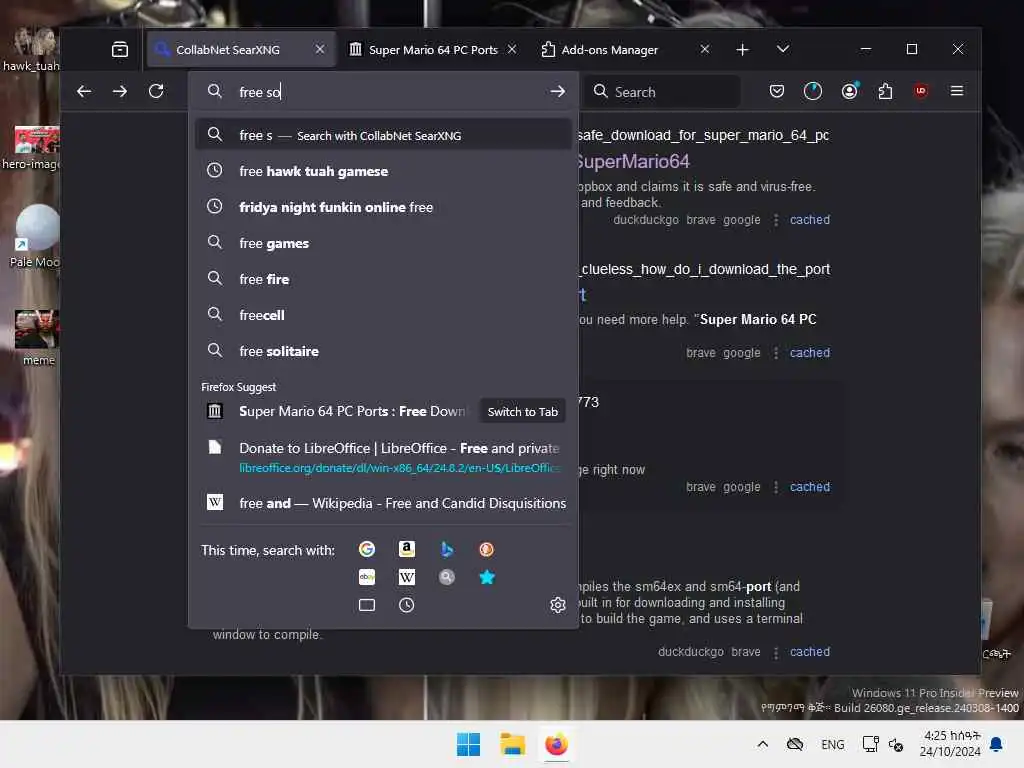Search this time in browsing history
Image resolution: width=1024 pixels, height=768 pixels.
406,605
